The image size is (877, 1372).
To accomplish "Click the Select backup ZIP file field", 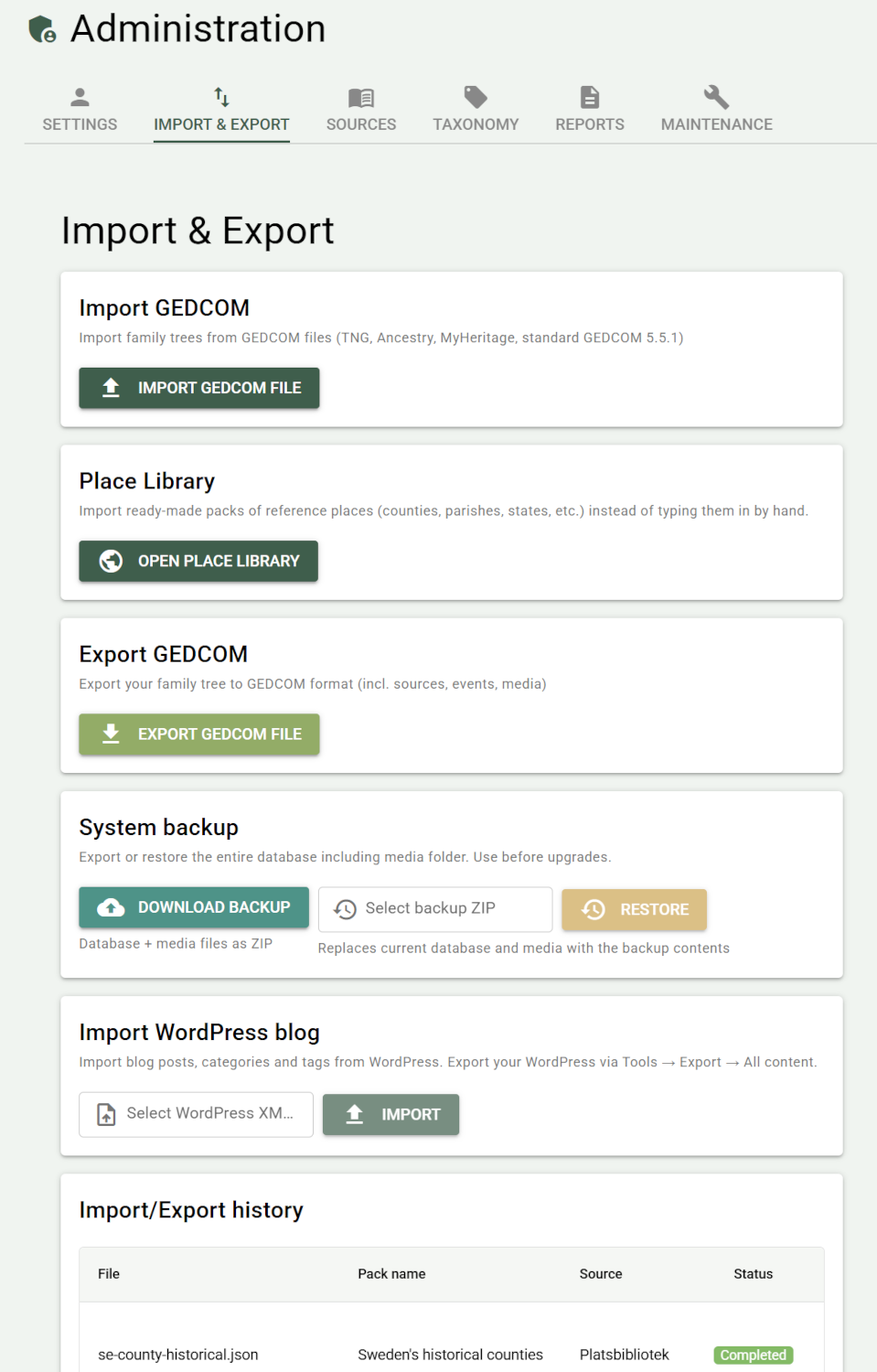I will point(435,909).
